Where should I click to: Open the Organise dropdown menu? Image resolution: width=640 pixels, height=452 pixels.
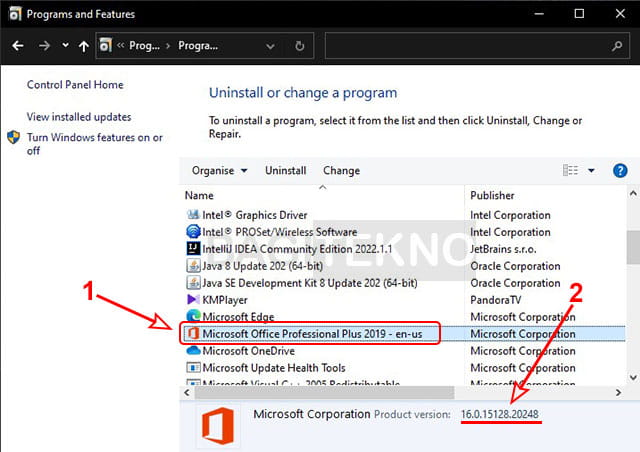[220, 171]
